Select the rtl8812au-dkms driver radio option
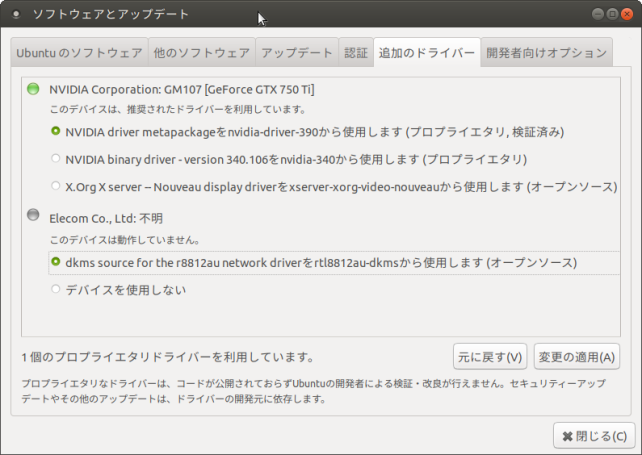Screen dimensions: 642x455 click(56, 262)
